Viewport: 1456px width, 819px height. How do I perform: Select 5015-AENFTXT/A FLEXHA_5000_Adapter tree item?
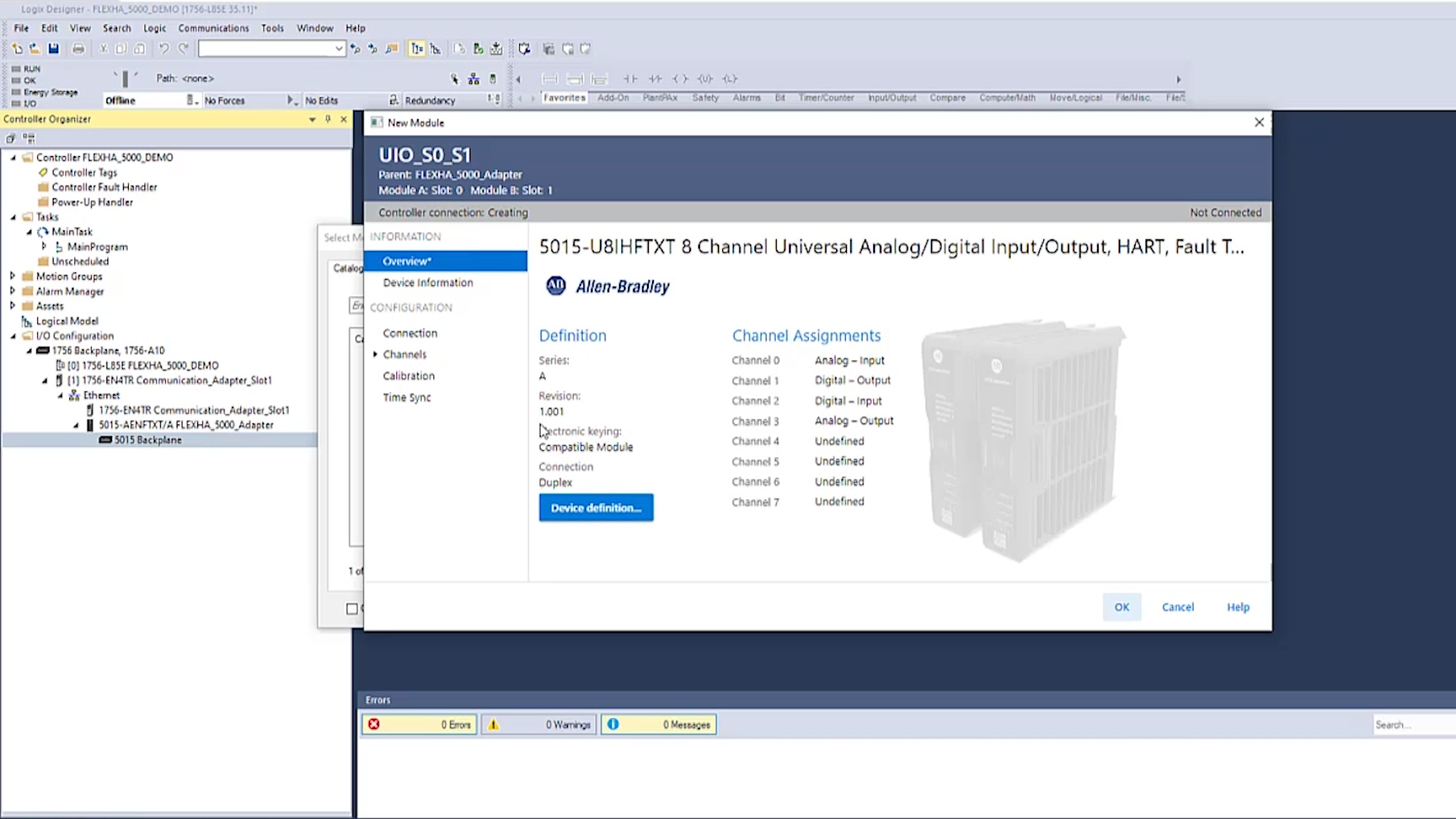coord(186,425)
